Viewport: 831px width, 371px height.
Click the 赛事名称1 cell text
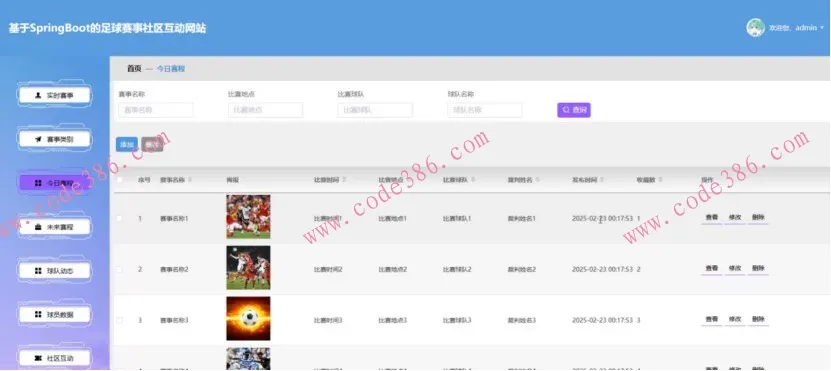tap(174, 218)
